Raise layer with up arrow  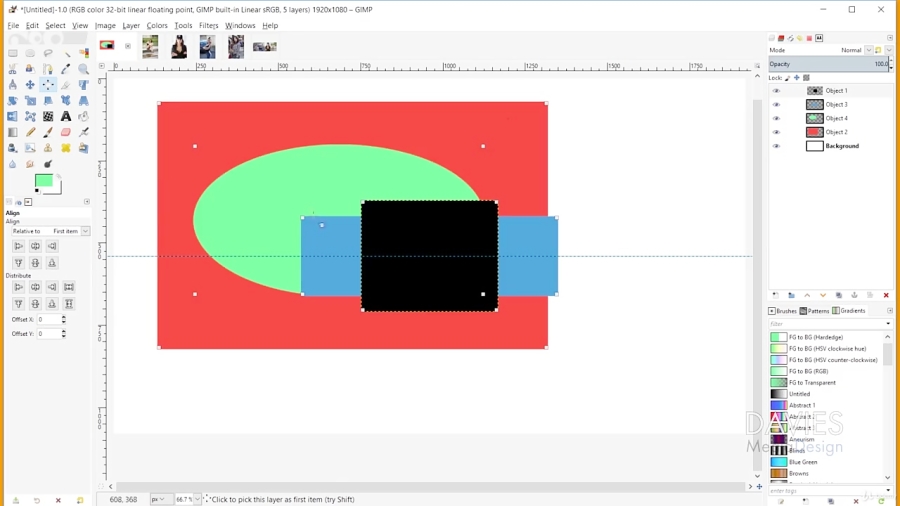807,295
